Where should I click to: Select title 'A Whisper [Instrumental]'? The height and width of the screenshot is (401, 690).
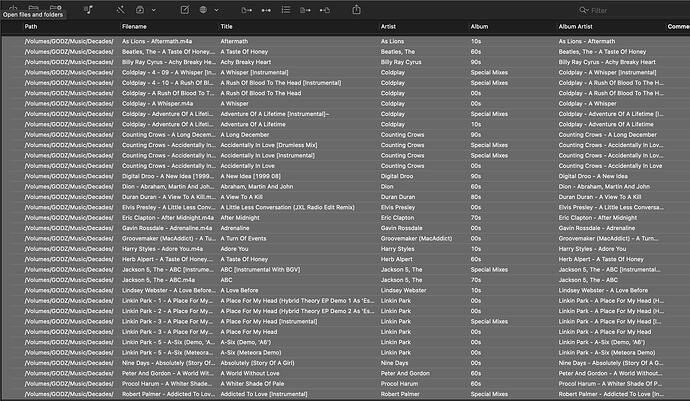pos(254,72)
